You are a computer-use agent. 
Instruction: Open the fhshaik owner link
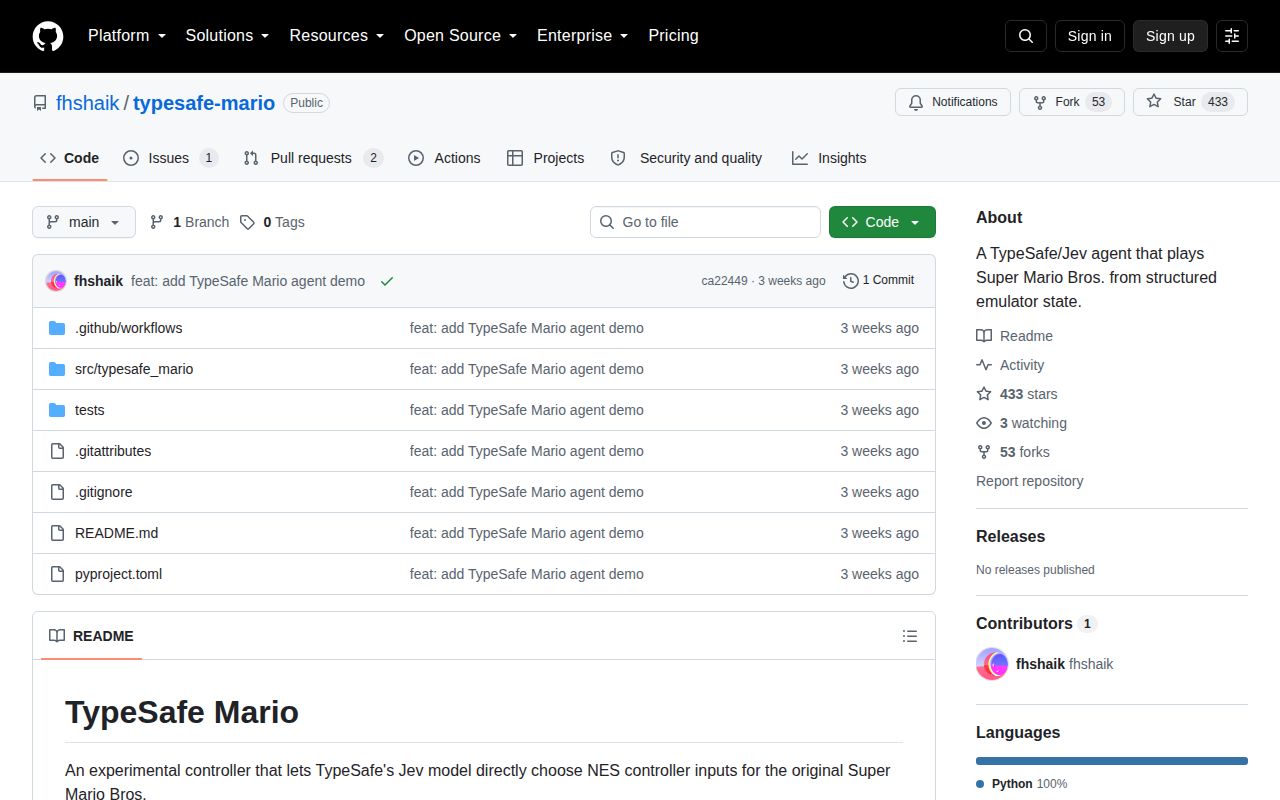[x=88, y=103]
